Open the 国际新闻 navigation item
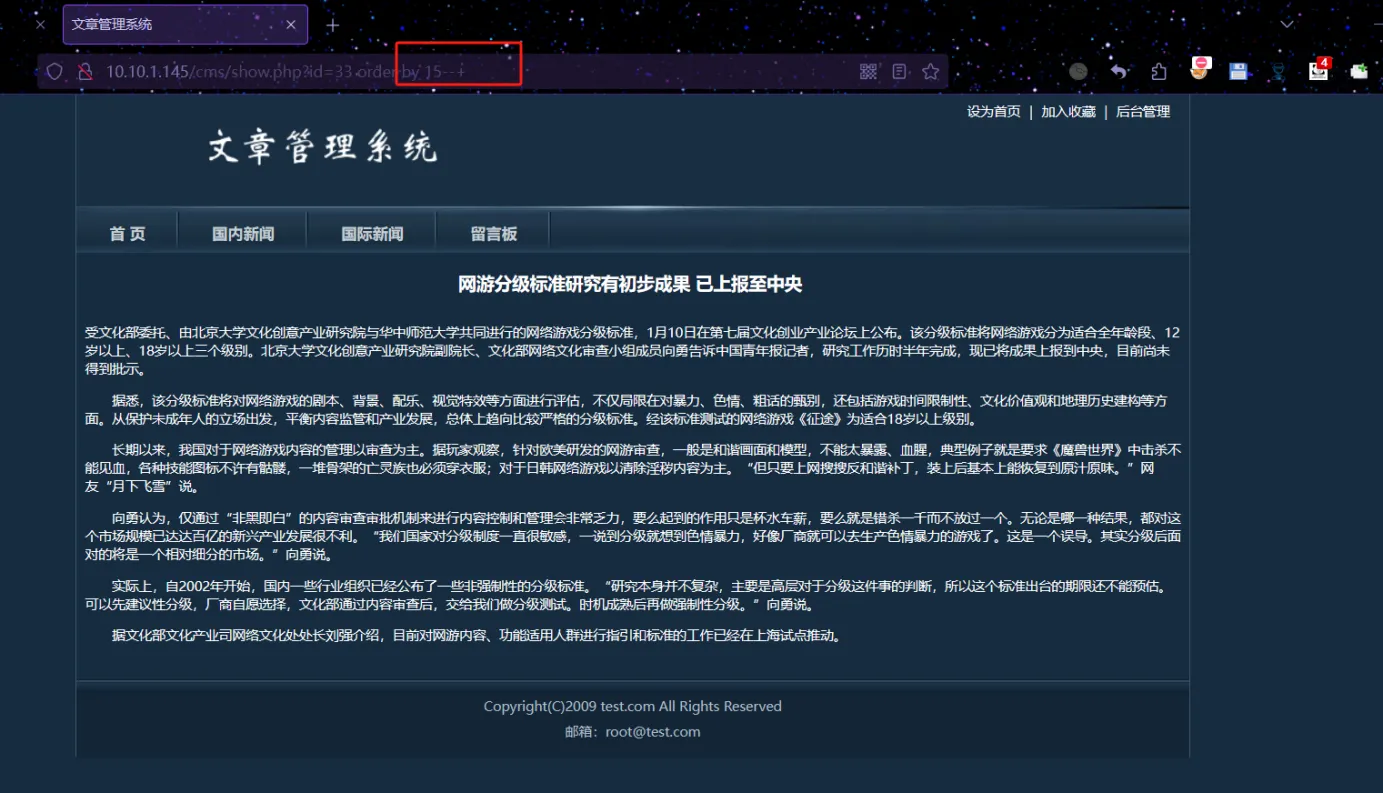 [x=372, y=233]
